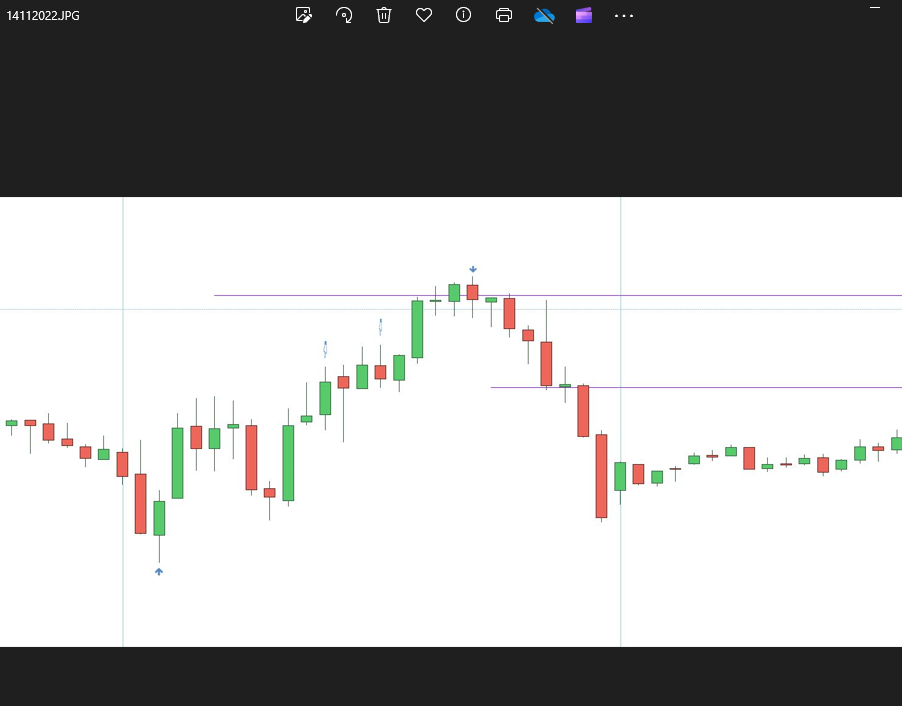
Task: Minimize the Photos window
Action: click(874, 8)
